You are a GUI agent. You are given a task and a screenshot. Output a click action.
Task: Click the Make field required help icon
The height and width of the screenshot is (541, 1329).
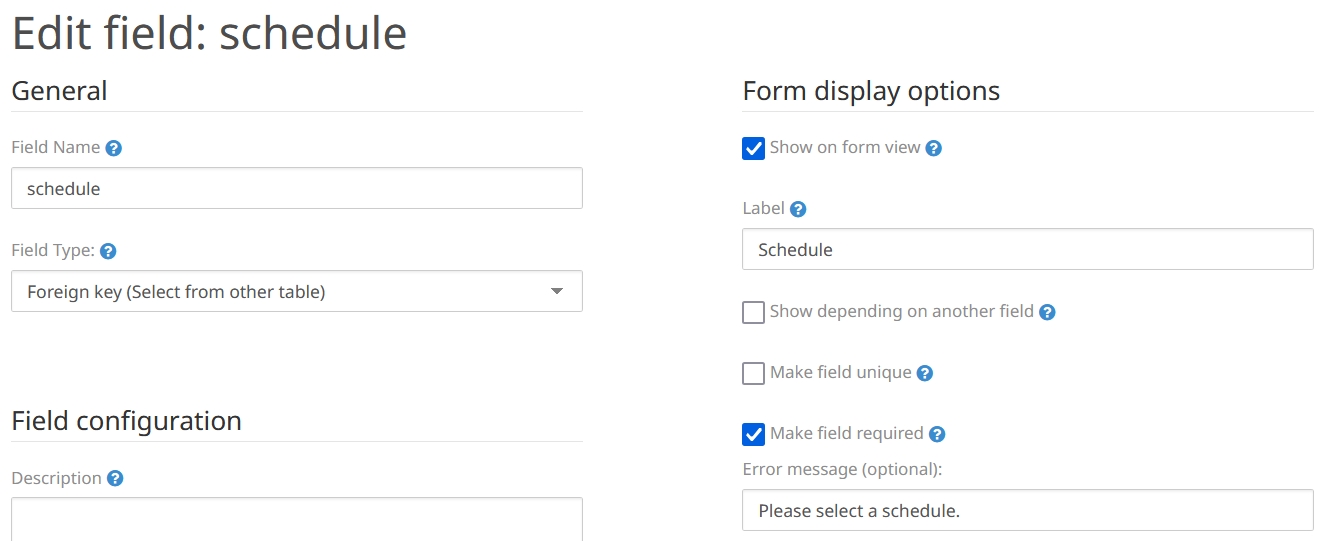(x=937, y=434)
